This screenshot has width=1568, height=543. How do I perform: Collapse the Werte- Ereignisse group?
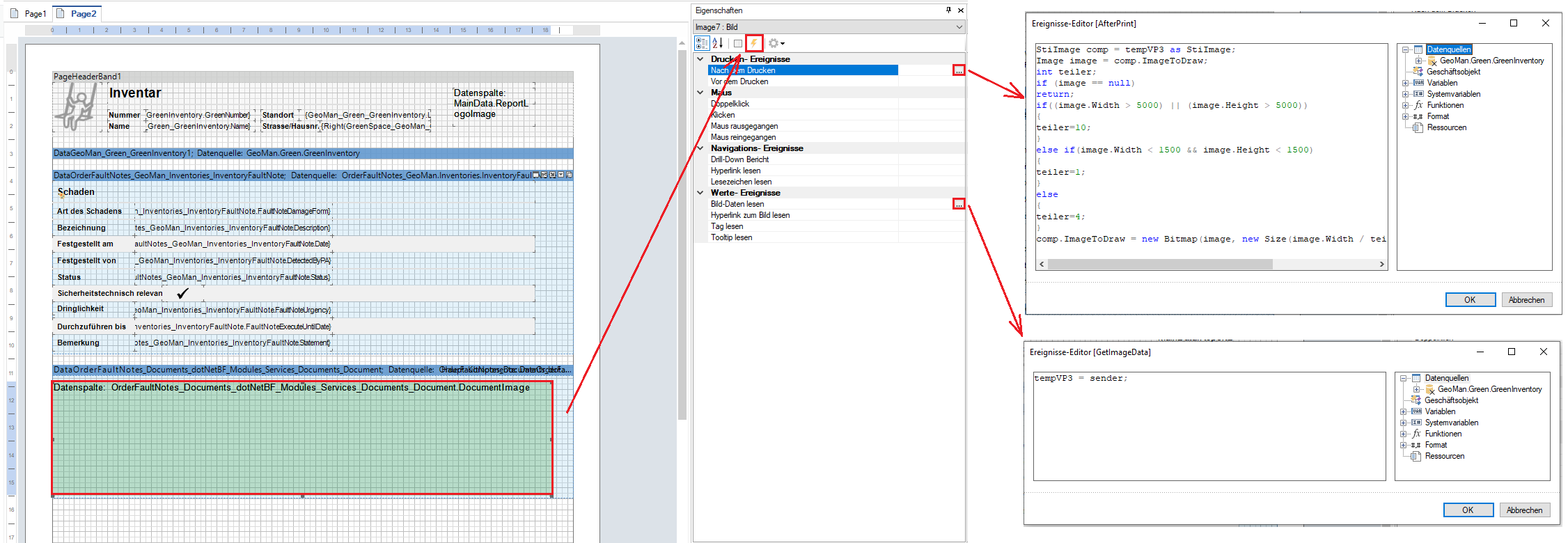coord(700,193)
